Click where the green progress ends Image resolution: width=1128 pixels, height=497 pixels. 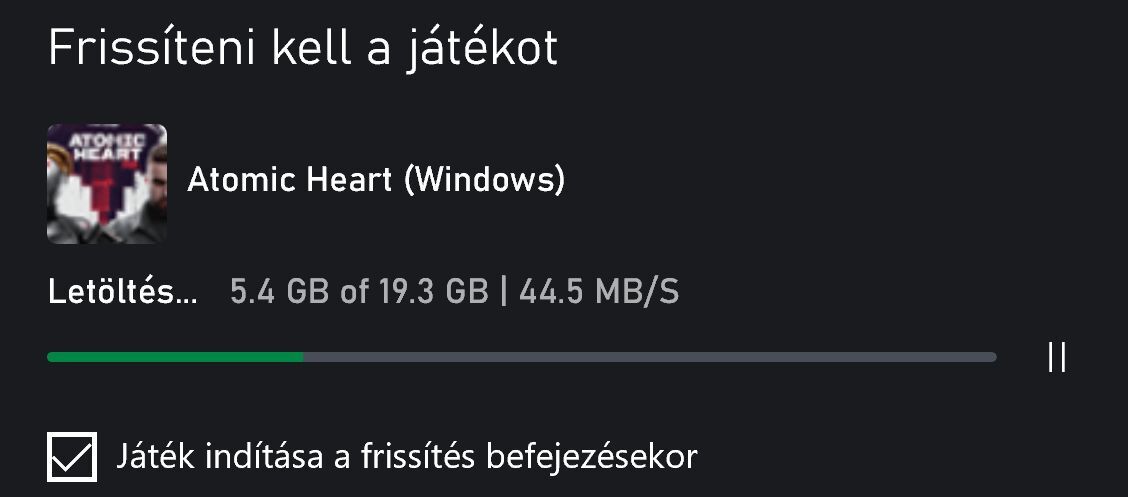(302, 356)
